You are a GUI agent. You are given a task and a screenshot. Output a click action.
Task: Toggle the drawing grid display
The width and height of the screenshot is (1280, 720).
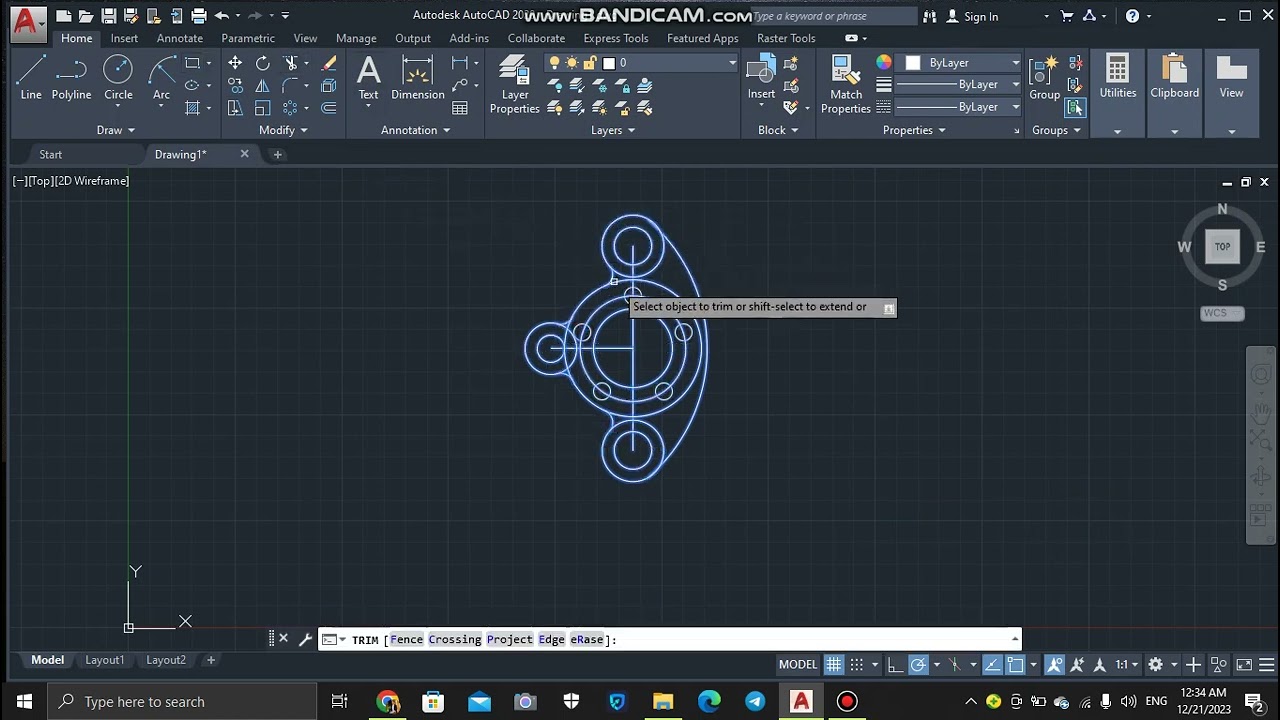pos(833,664)
